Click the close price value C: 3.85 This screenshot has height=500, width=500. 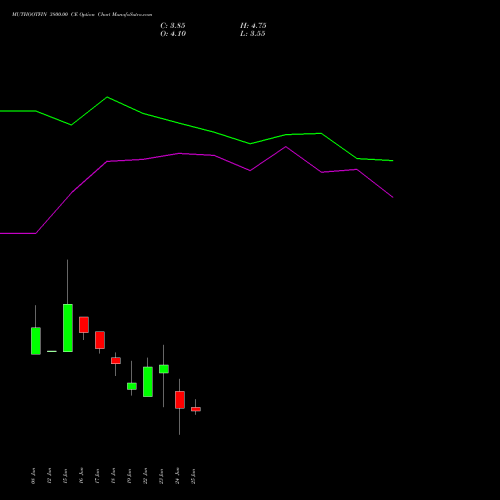click(x=173, y=26)
